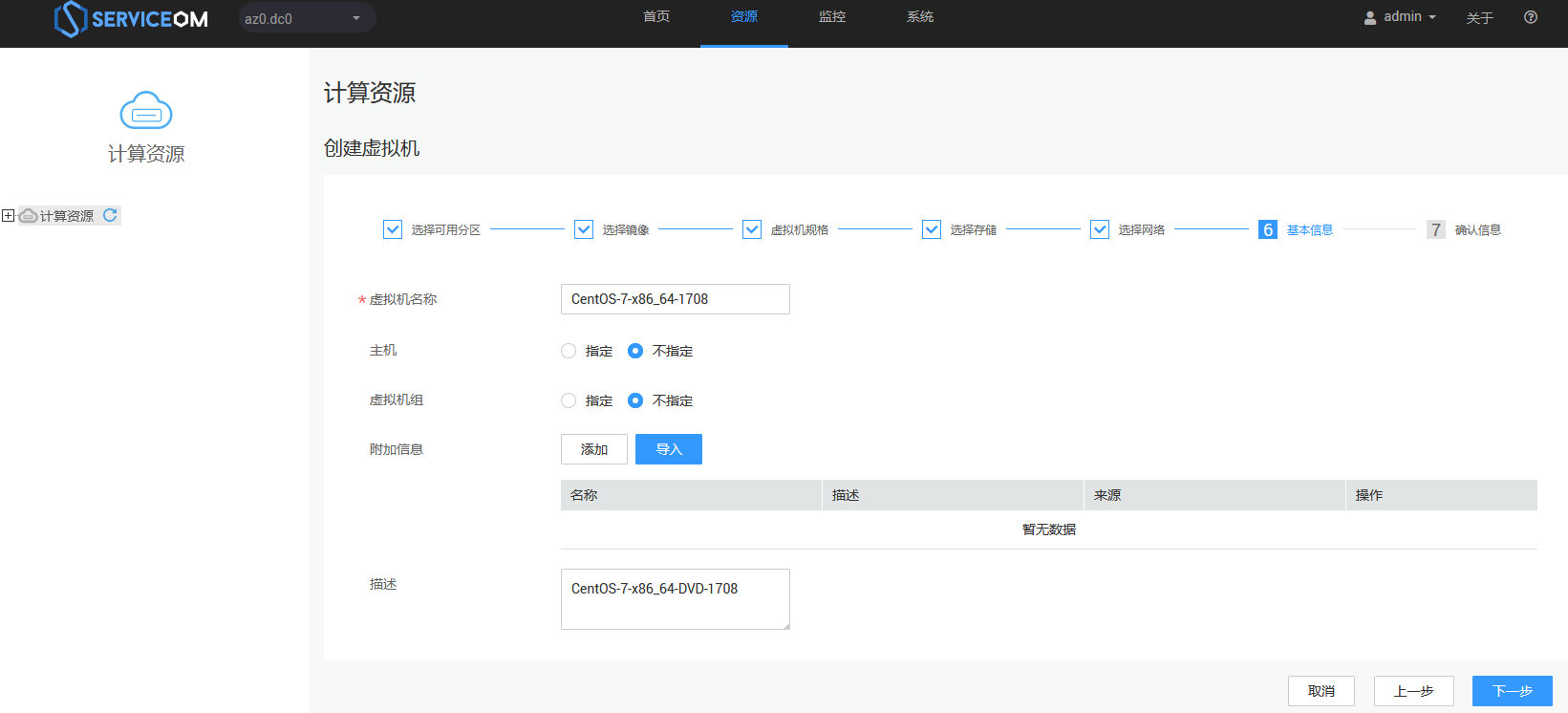Select 指定 radio for 虚拟机组
1568x713 pixels.
[569, 400]
